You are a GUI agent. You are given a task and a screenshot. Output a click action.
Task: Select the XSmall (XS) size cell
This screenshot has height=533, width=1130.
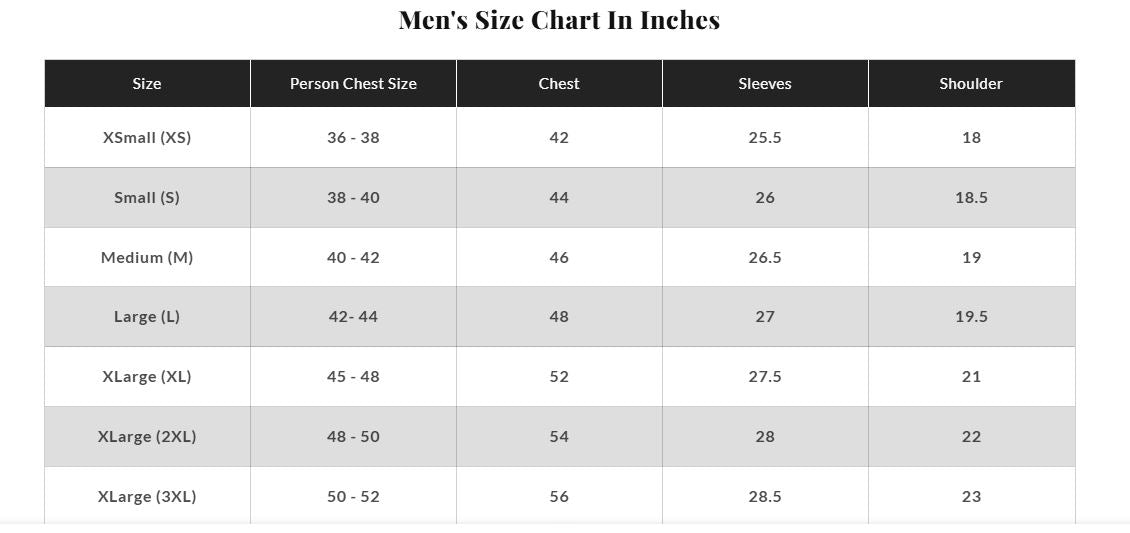(147, 138)
